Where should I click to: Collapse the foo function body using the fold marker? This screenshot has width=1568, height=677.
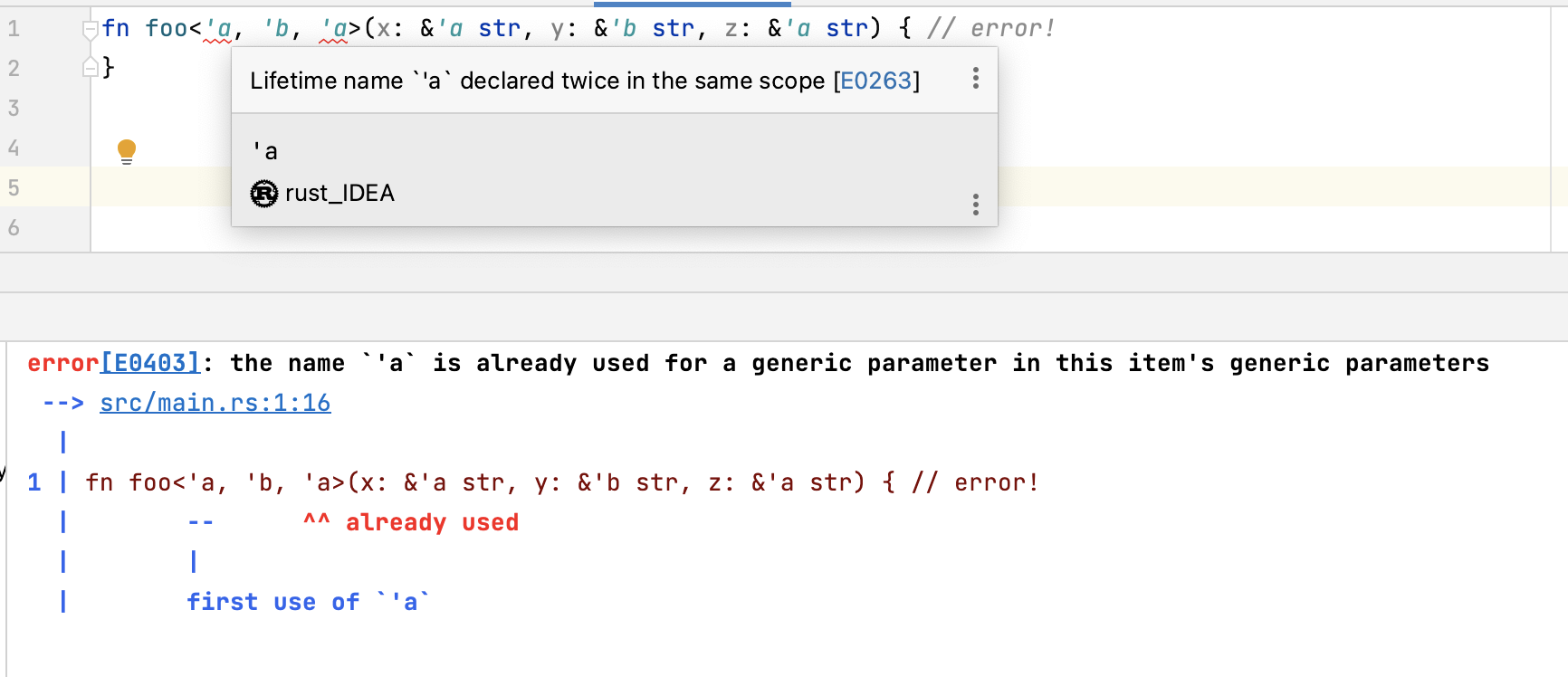90,27
